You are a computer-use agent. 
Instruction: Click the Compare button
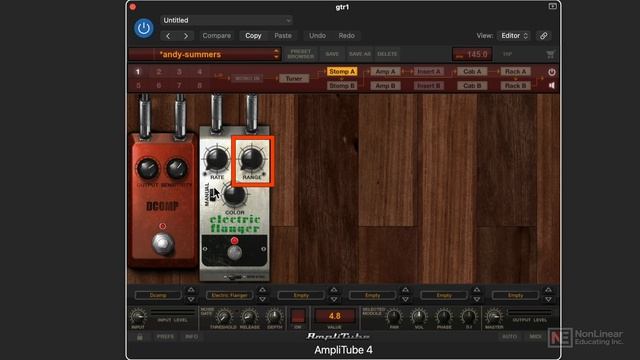coord(217,36)
